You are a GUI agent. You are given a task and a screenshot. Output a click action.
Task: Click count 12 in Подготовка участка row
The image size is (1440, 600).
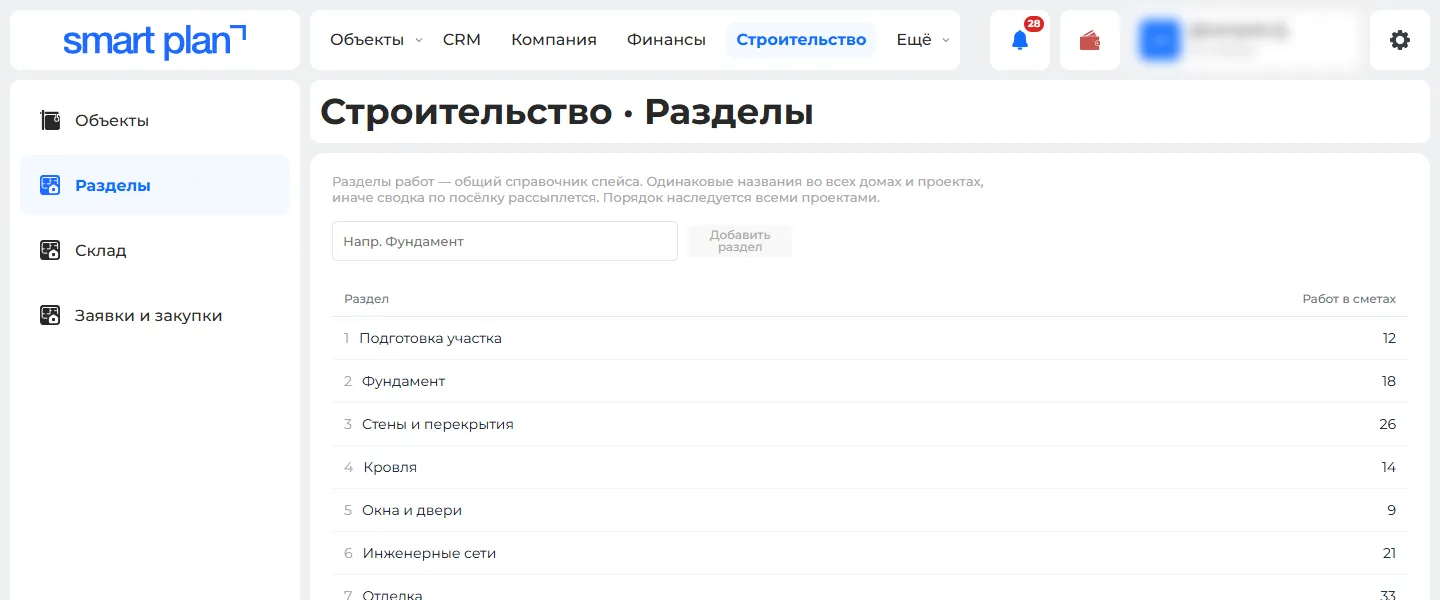point(1389,338)
